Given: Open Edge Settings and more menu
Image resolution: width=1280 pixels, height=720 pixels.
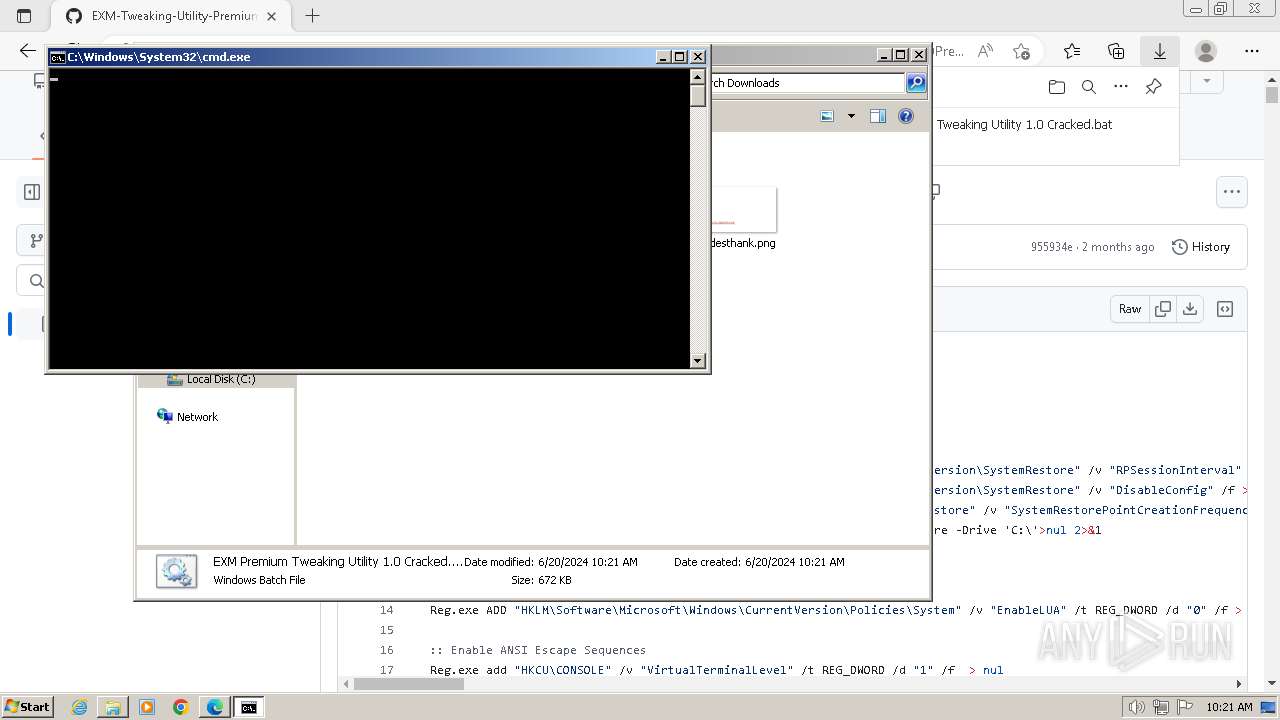Looking at the screenshot, I should (x=1252, y=51).
